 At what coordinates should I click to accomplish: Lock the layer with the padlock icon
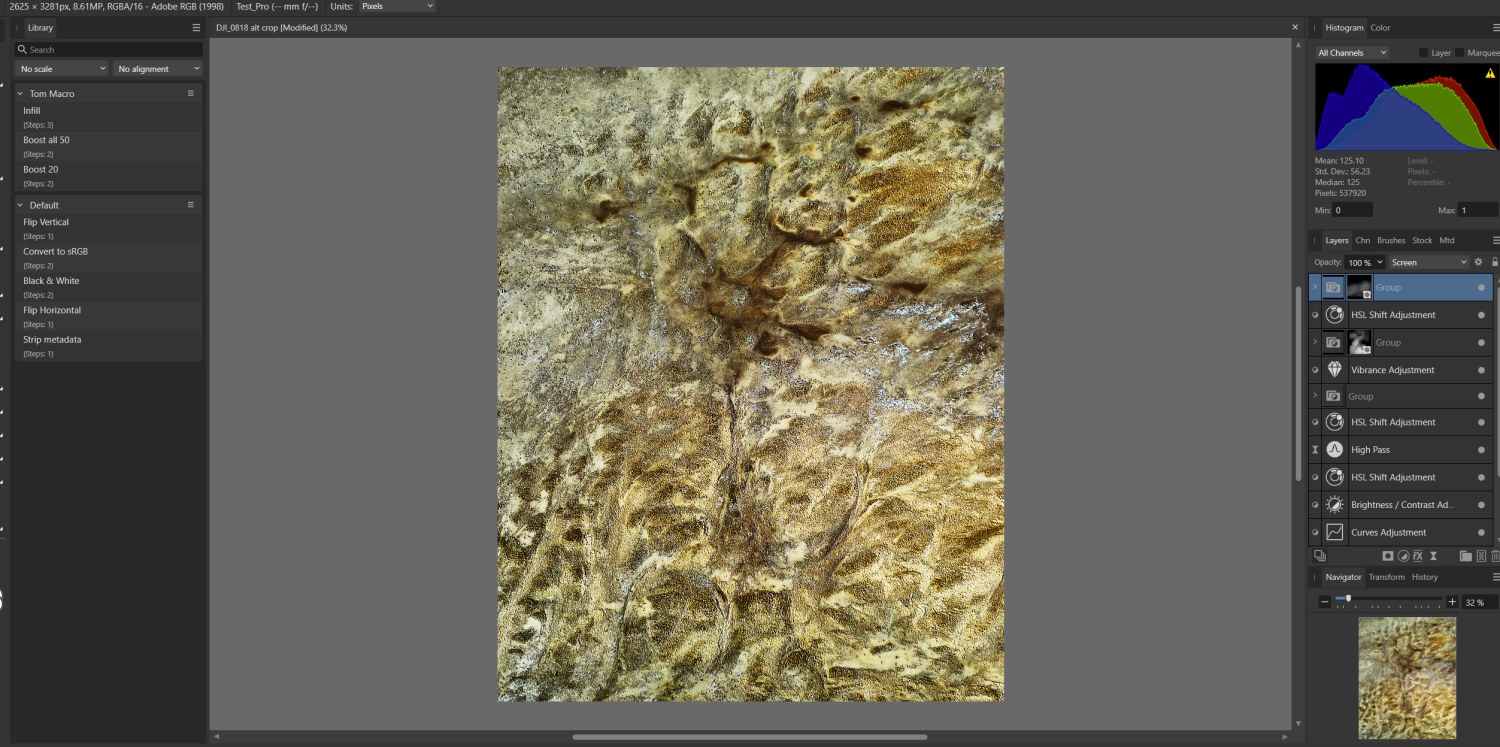1494,262
